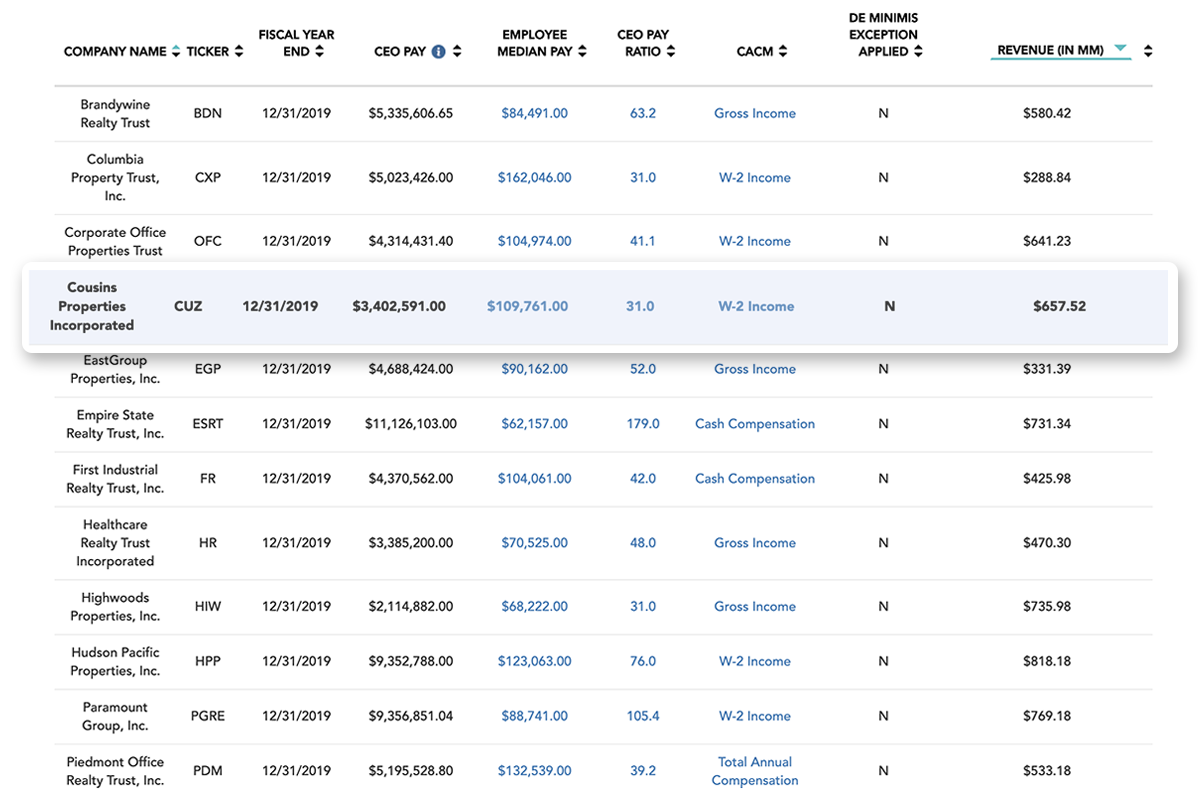Open Highwoods Gross Income link
1200x800 pixels.
point(755,607)
